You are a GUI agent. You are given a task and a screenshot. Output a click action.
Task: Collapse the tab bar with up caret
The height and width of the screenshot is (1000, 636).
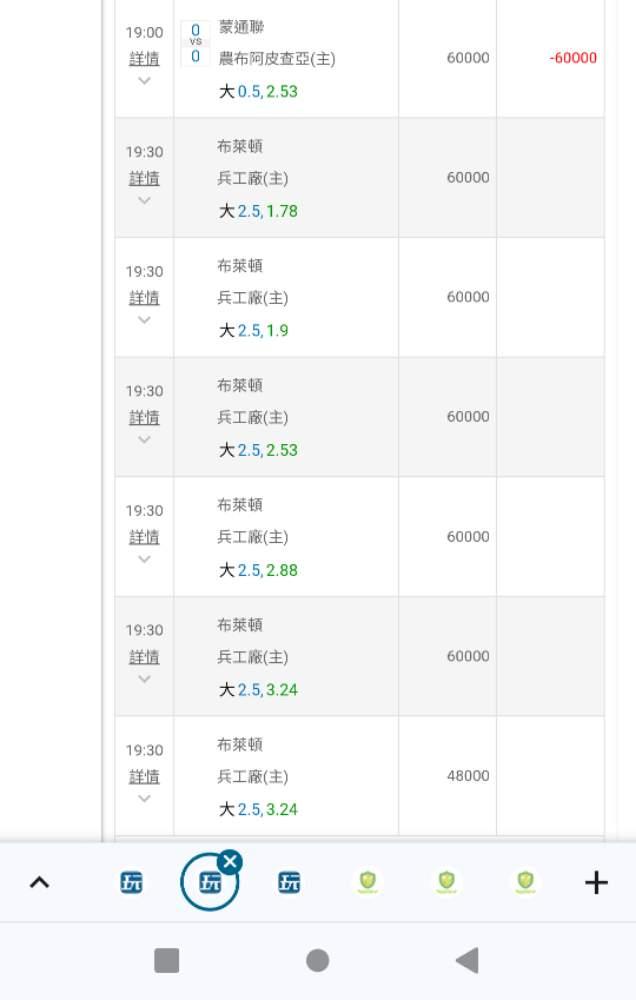pyautogui.click(x=40, y=883)
